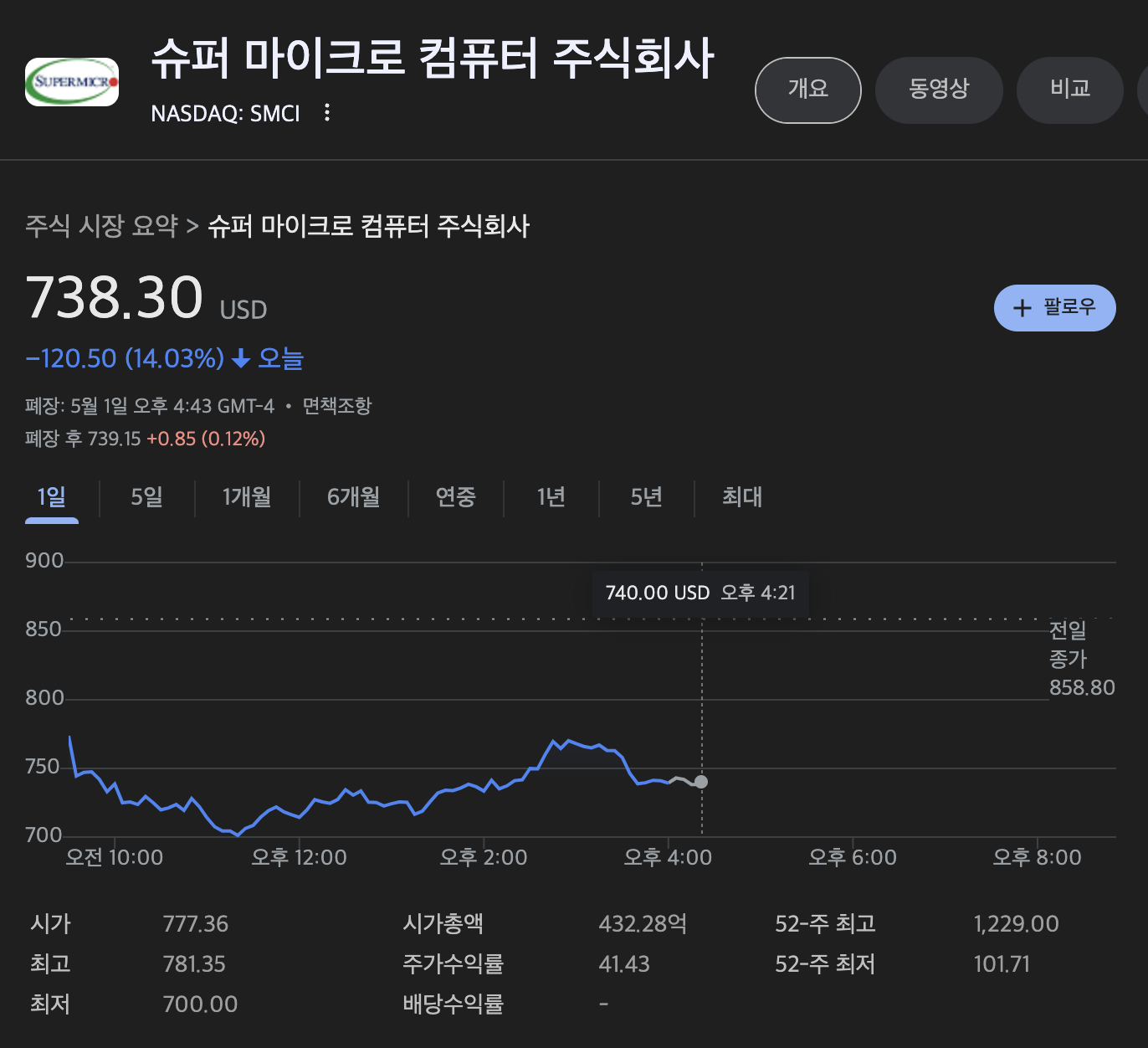Click the Supermicro company logo
This screenshot has width=1148, height=1048.
pos(72,82)
